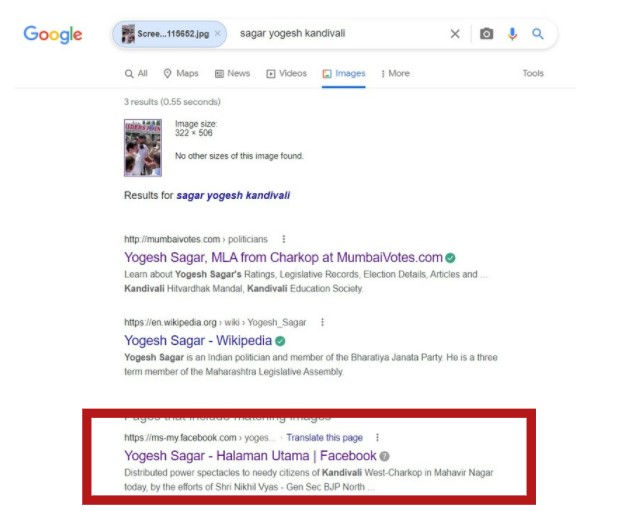Viewport: 636px width, 527px height.
Task: Open three-dot menu beside Wikipedia result URL
Action: tap(322, 322)
